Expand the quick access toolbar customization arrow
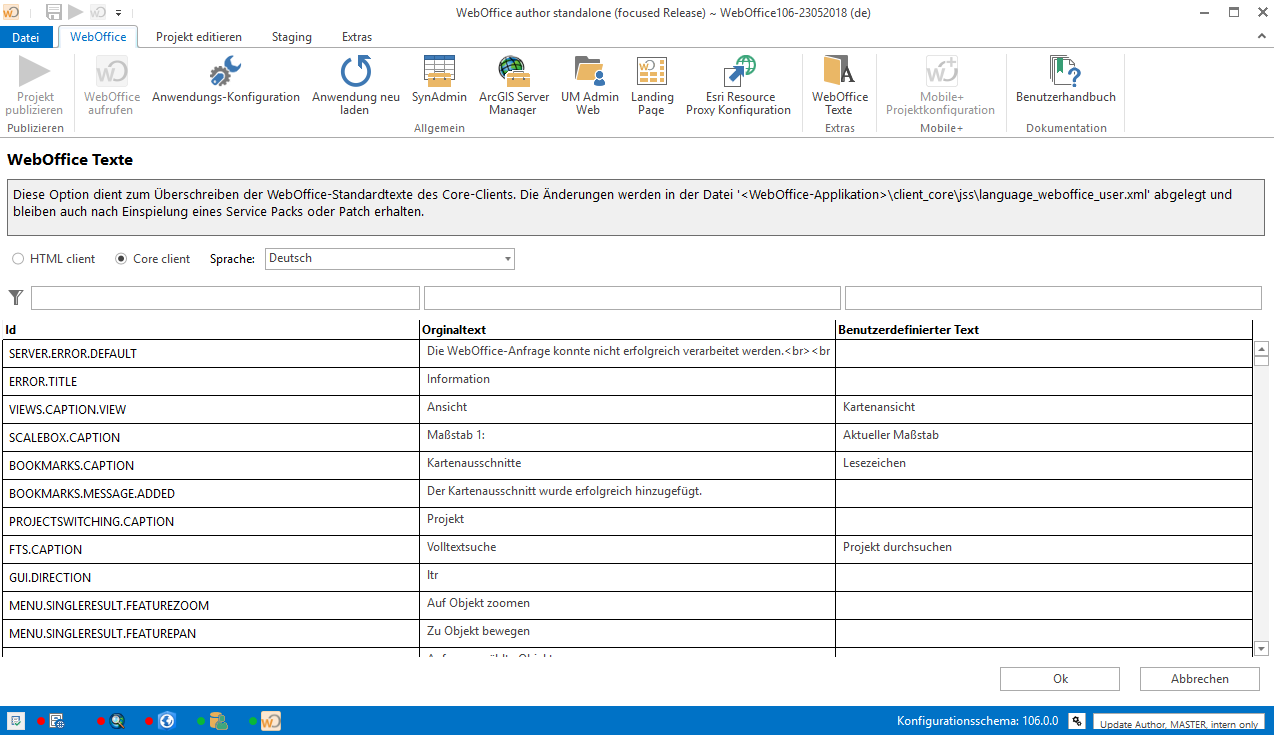Viewport: 1274px width, 735px height. [117, 12]
